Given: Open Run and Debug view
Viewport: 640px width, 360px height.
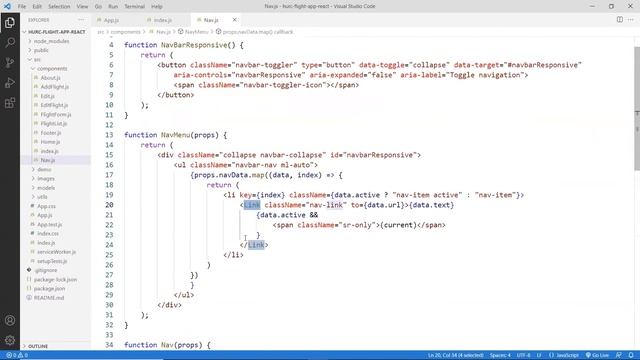Looking at the screenshot, I should point(10,83).
